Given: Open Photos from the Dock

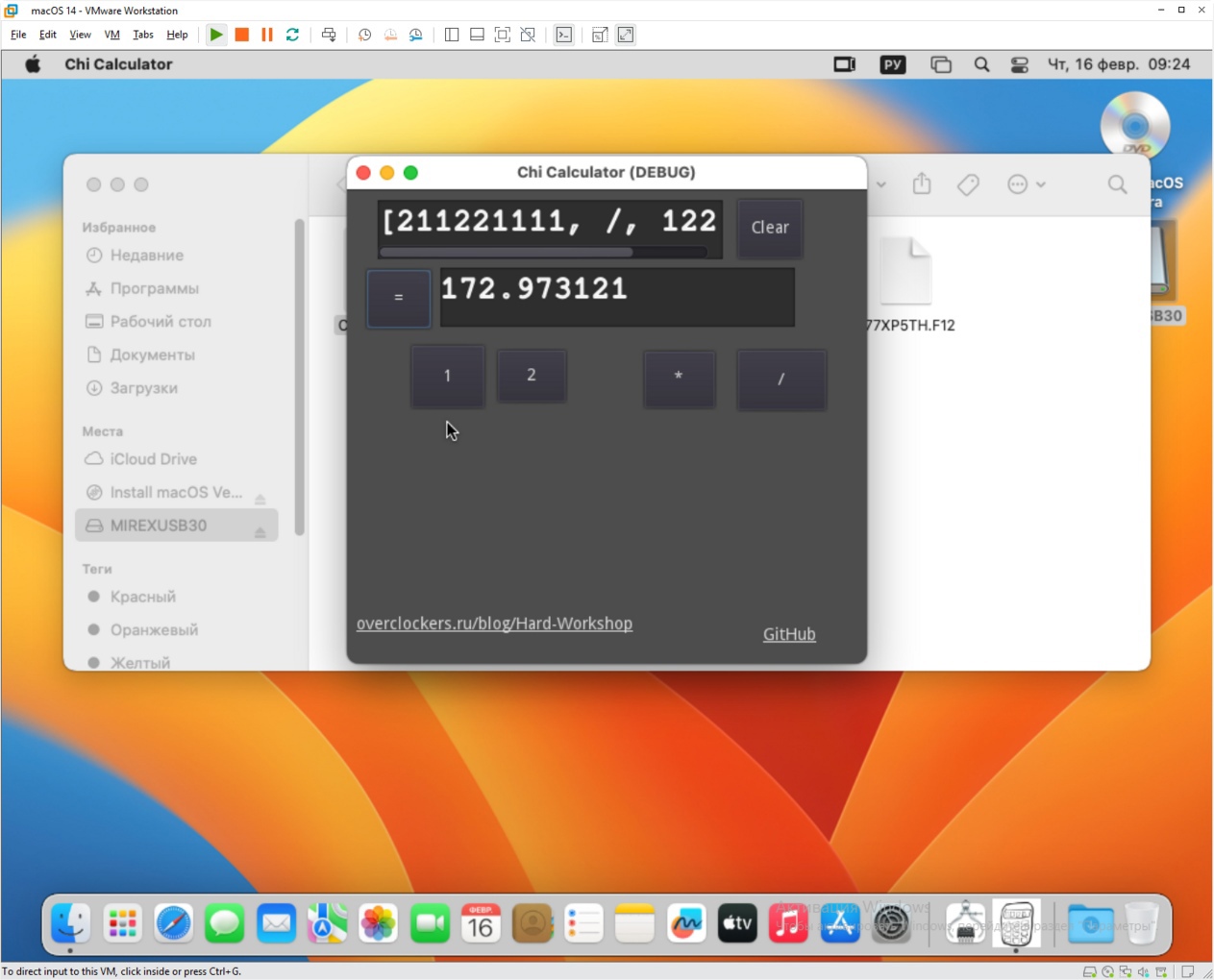Looking at the screenshot, I should pos(379,923).
